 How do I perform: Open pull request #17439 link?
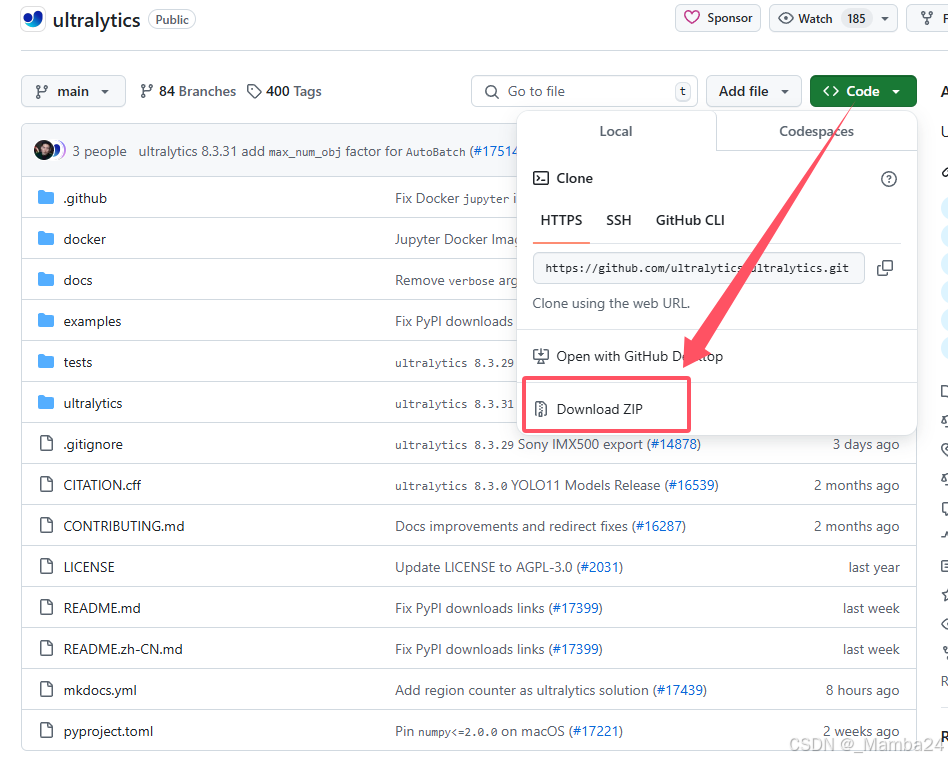coord(680,690)
